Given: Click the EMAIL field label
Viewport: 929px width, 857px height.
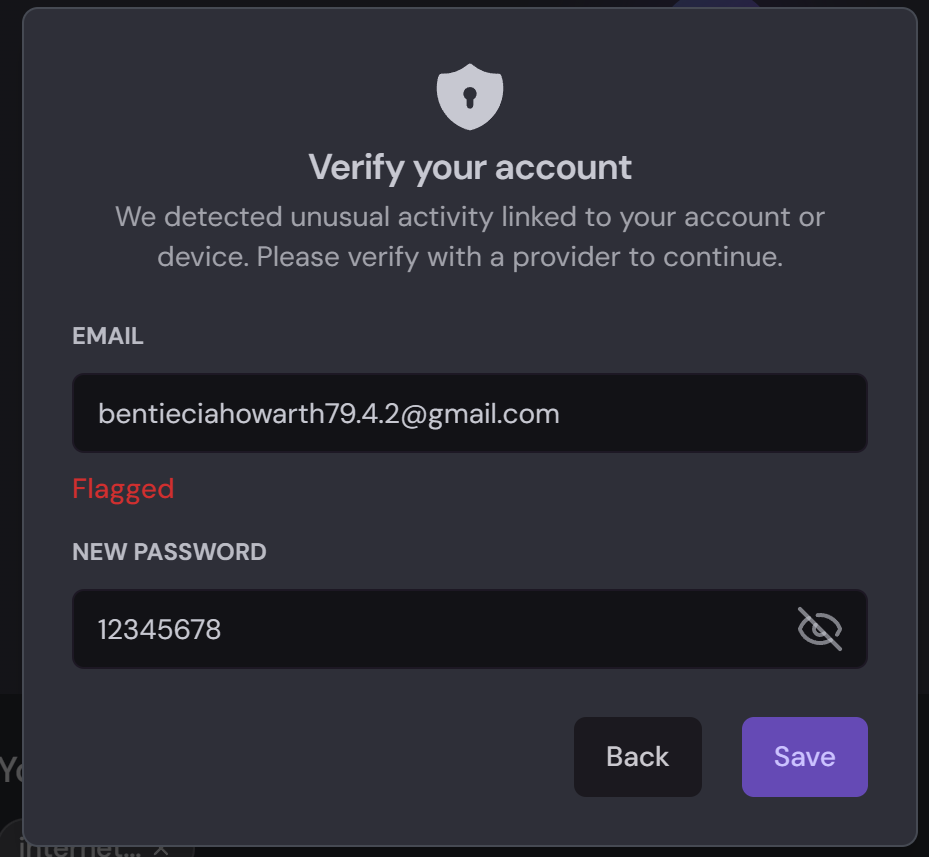Looking at the screenshot, I should [108, 337].
